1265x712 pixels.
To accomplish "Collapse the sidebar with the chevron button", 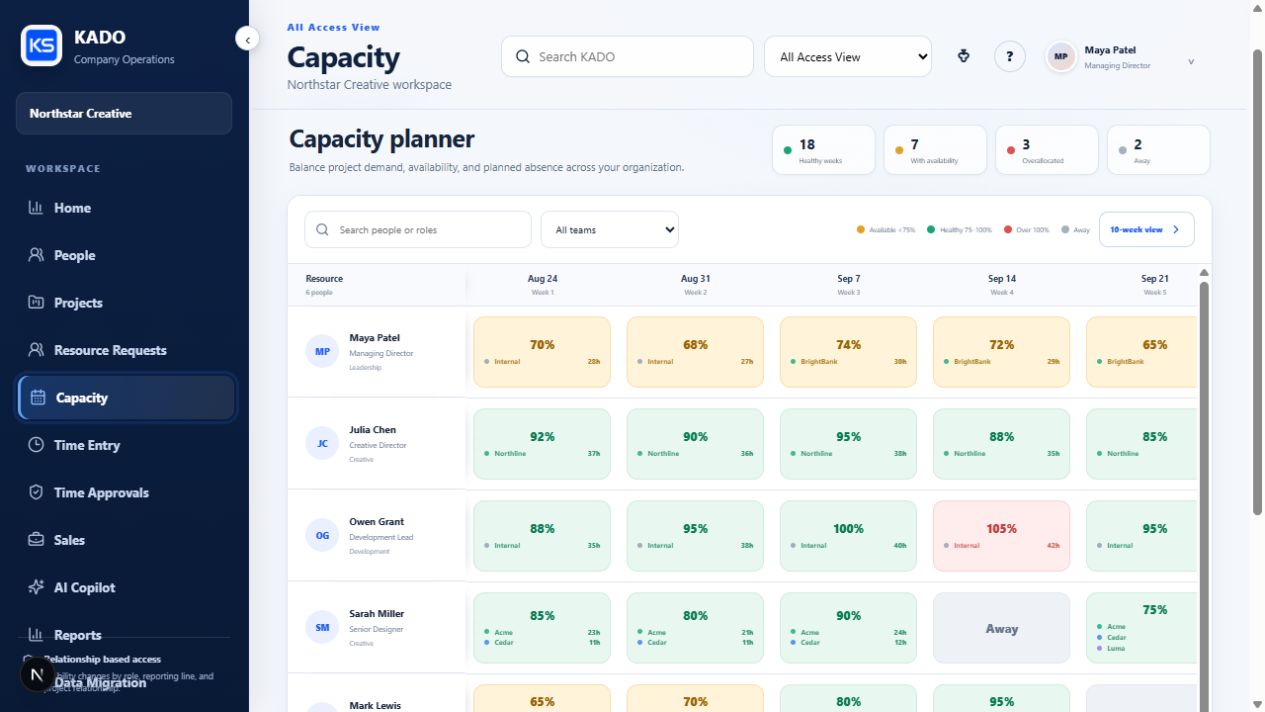I will [x=247, y=39].
